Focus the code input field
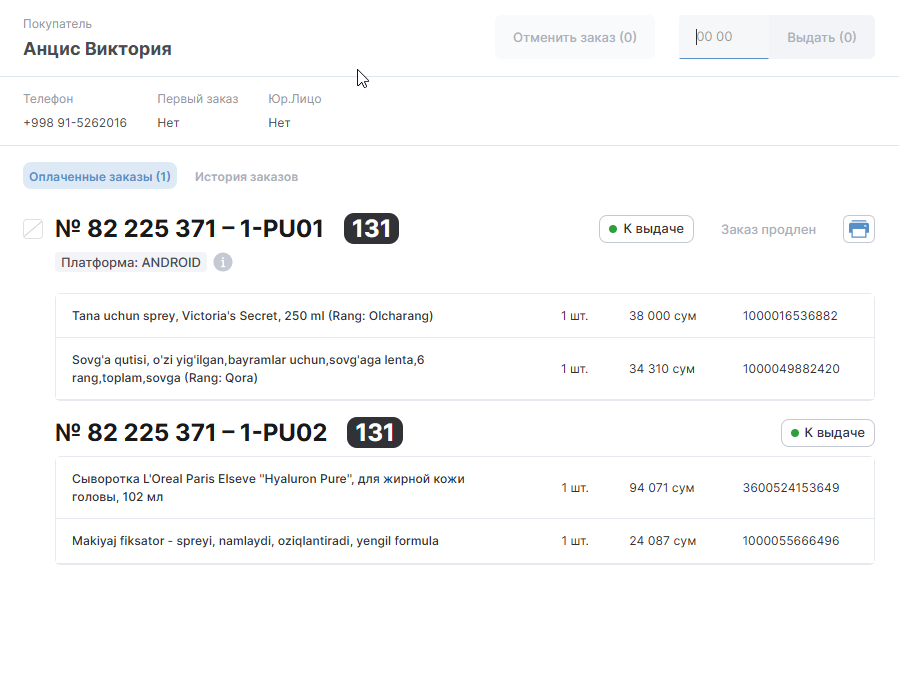The height and width of the screenshot is (676, 899). (x=723, y=37)
